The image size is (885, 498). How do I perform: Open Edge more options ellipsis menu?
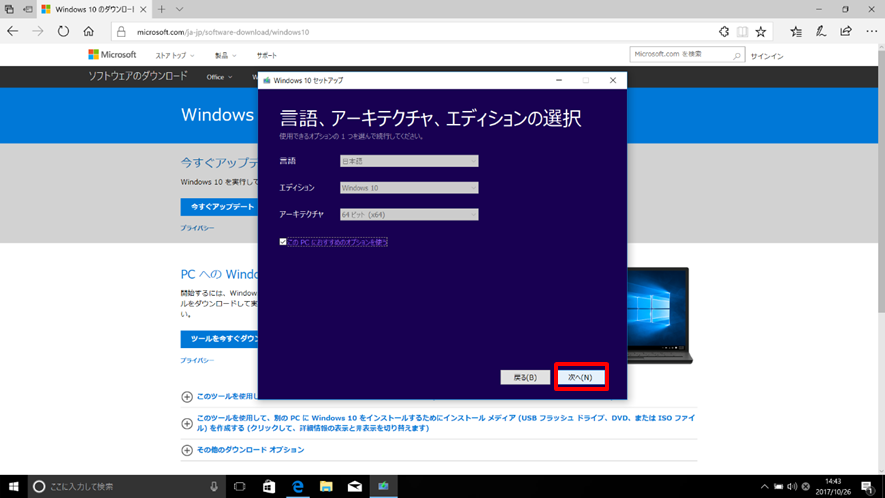click(871, 32)
